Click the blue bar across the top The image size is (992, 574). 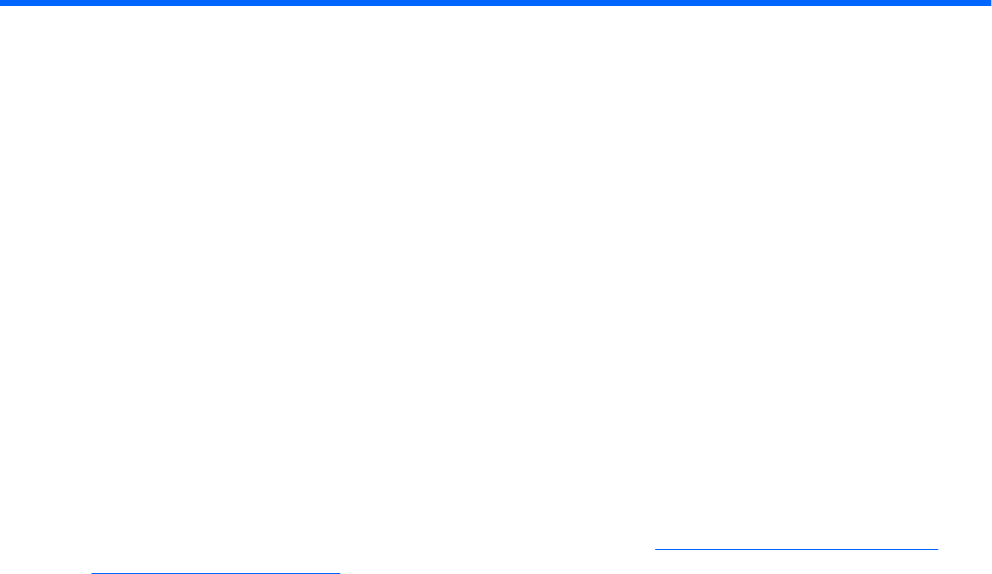496,3
